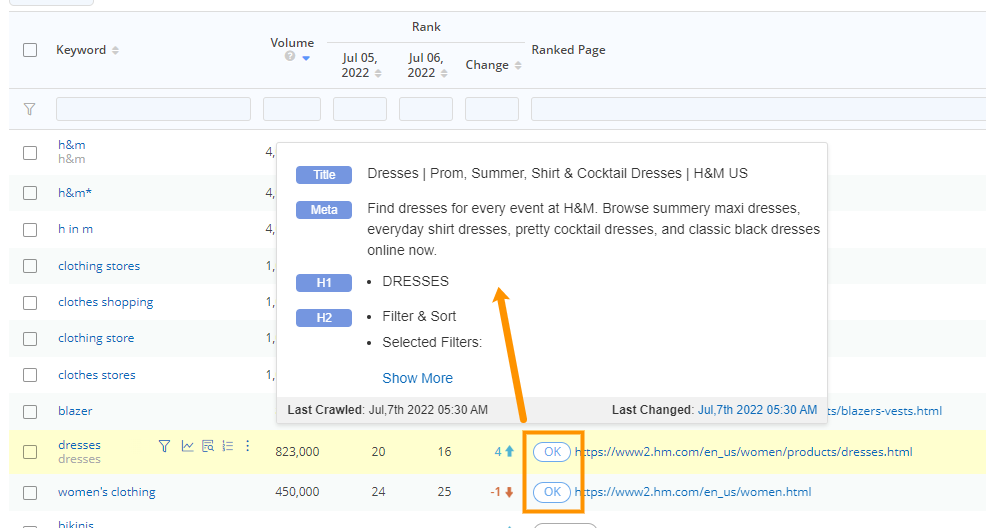
Task: Click the Keyword filter input field
Action: pos(153,109)
